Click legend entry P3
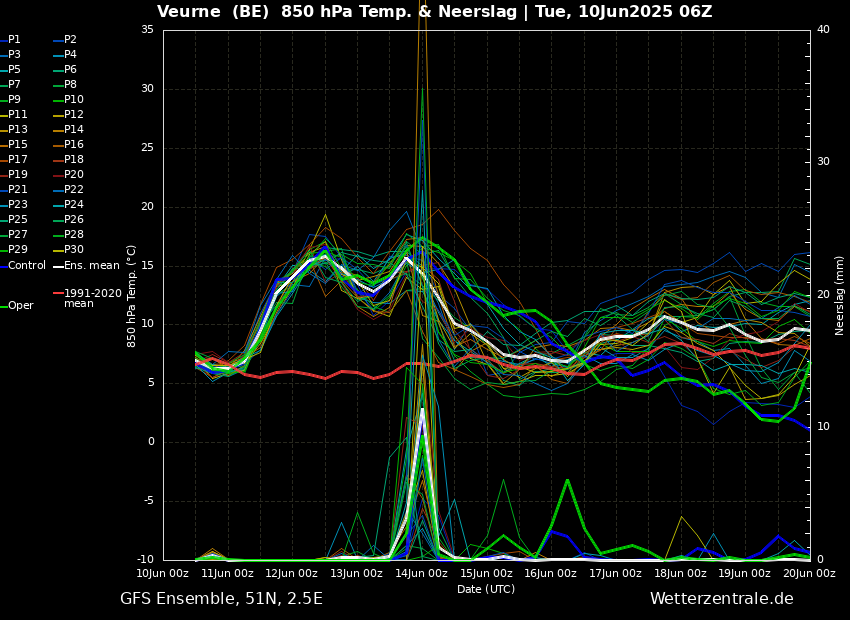The image size is (850, 620). (11, 55)
